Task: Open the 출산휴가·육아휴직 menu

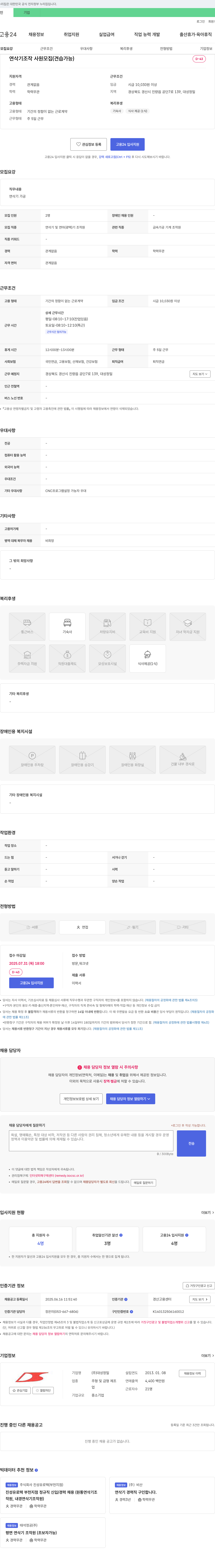Action: pos(196,35)
